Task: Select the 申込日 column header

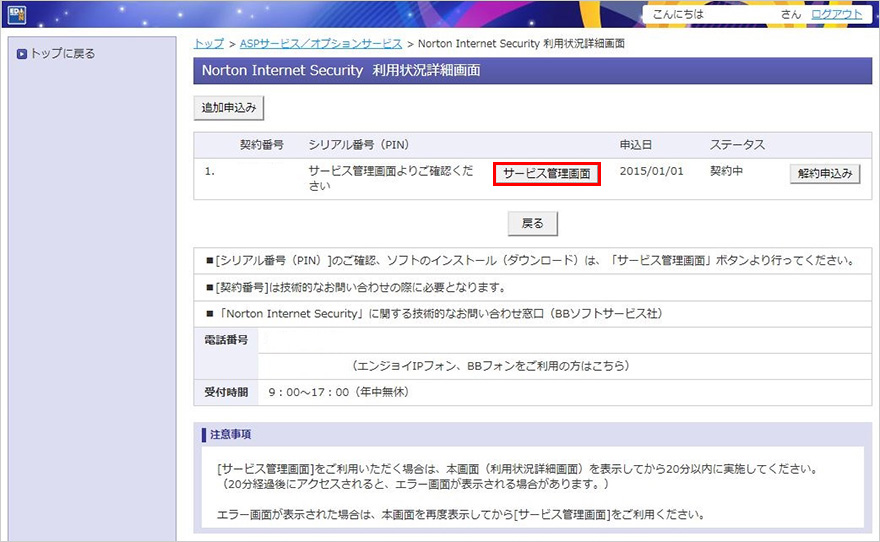Action: [x=635, y=145]
